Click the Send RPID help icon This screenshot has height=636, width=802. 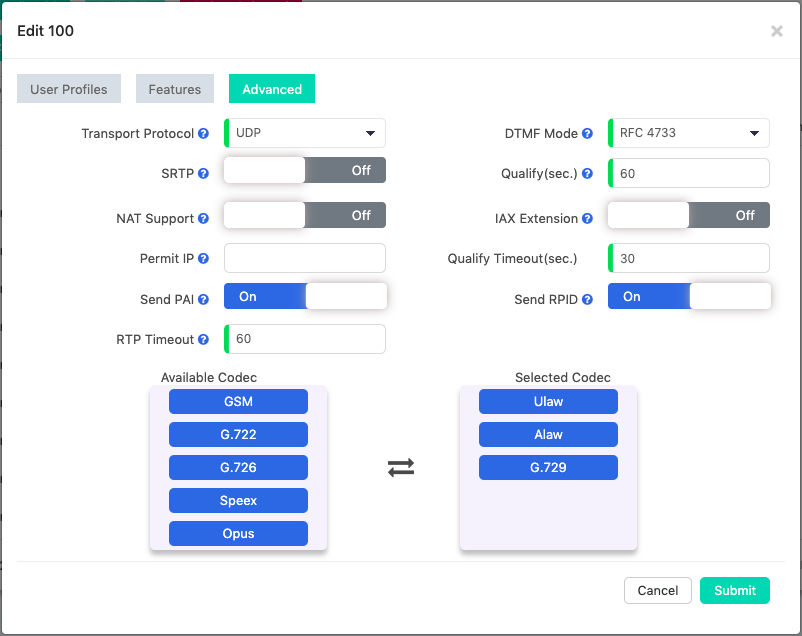(587, 299)
